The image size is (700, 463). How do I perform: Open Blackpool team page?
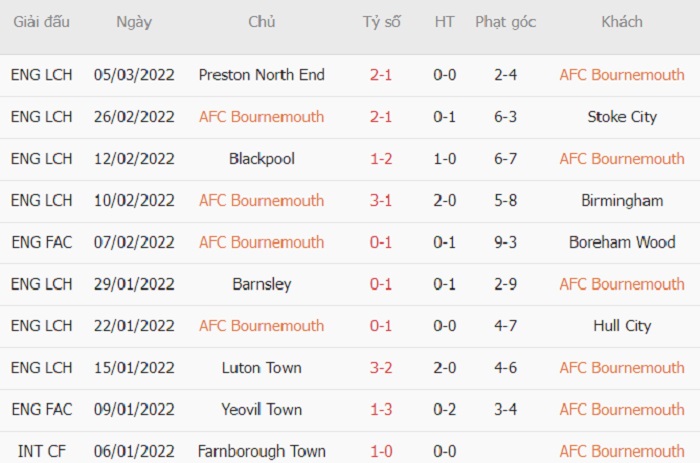coord(262,159)
